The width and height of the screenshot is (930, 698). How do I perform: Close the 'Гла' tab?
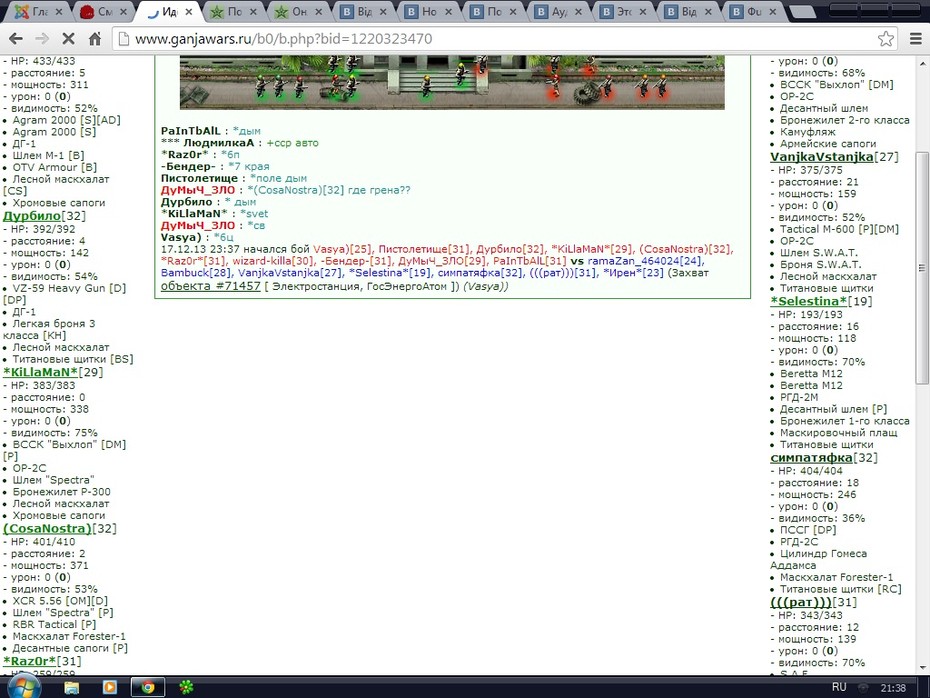coord(59,11)
